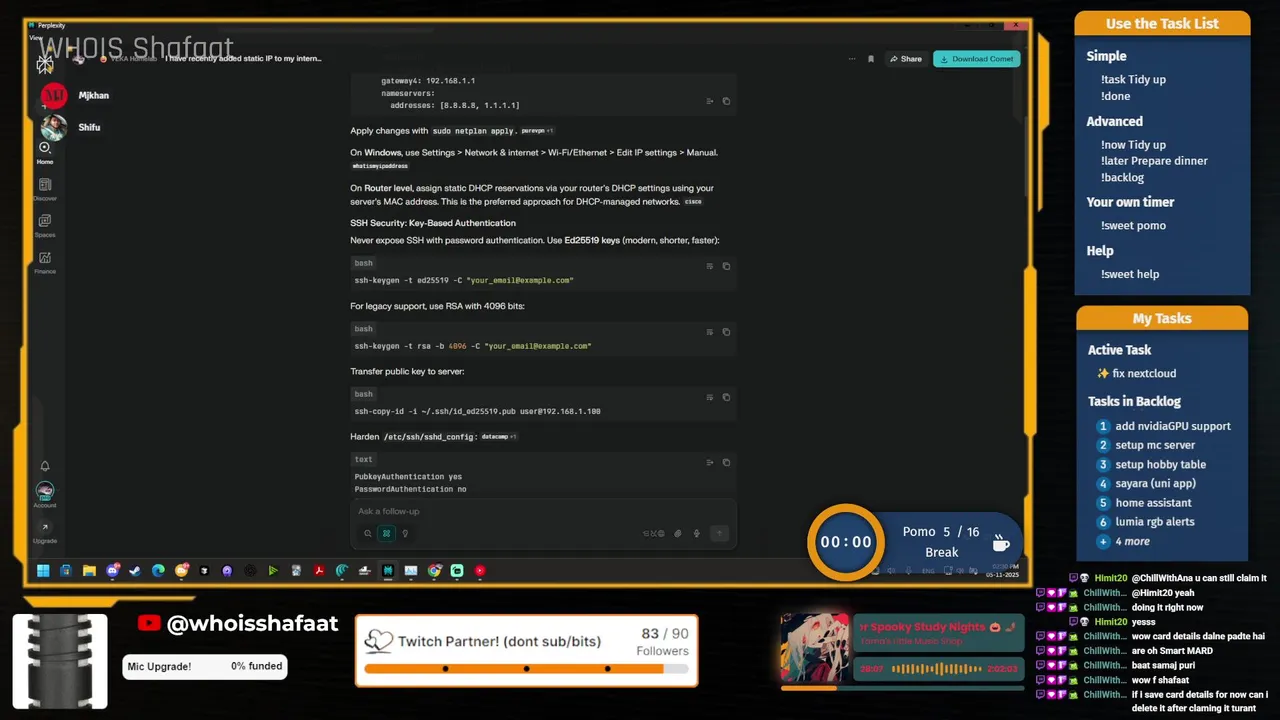Open notifications bell in sidebar
The image size is (1280, 720).
pos(45,466)
